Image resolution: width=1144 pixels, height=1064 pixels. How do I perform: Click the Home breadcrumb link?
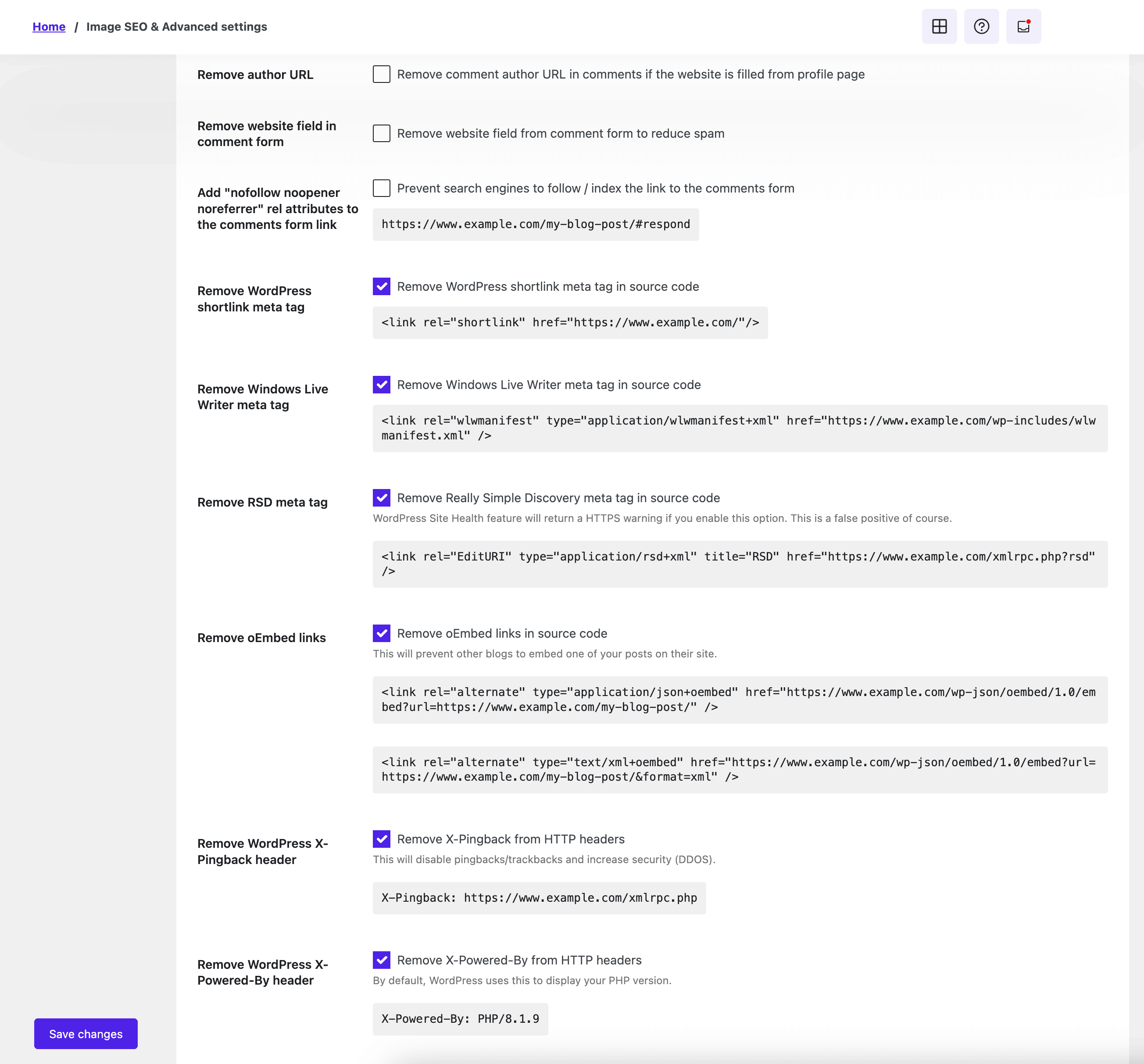[49, 26]
